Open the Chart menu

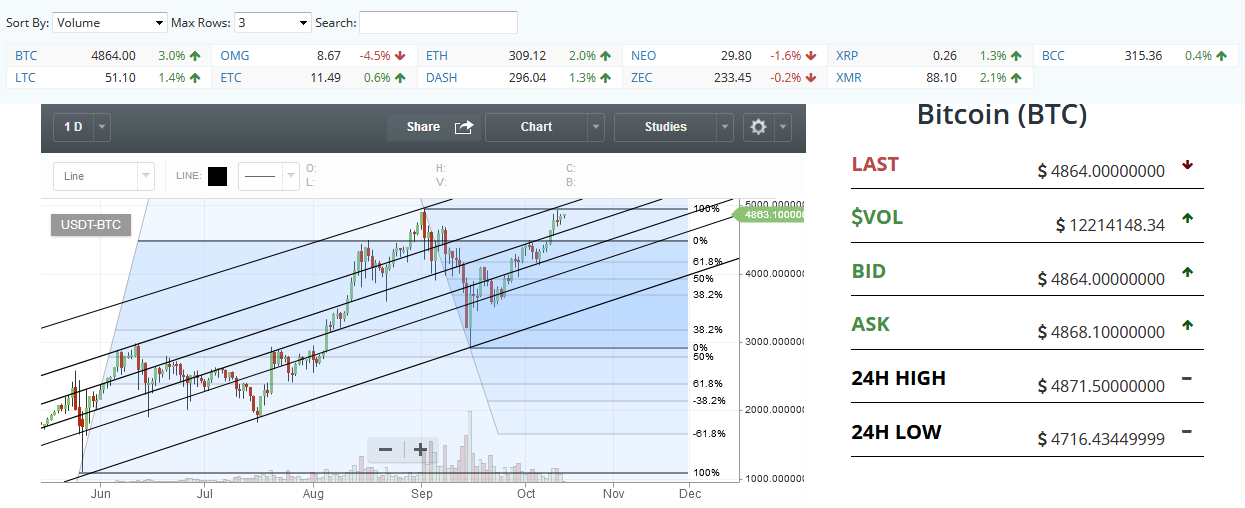pyautogui.click(x=536, y=127)
